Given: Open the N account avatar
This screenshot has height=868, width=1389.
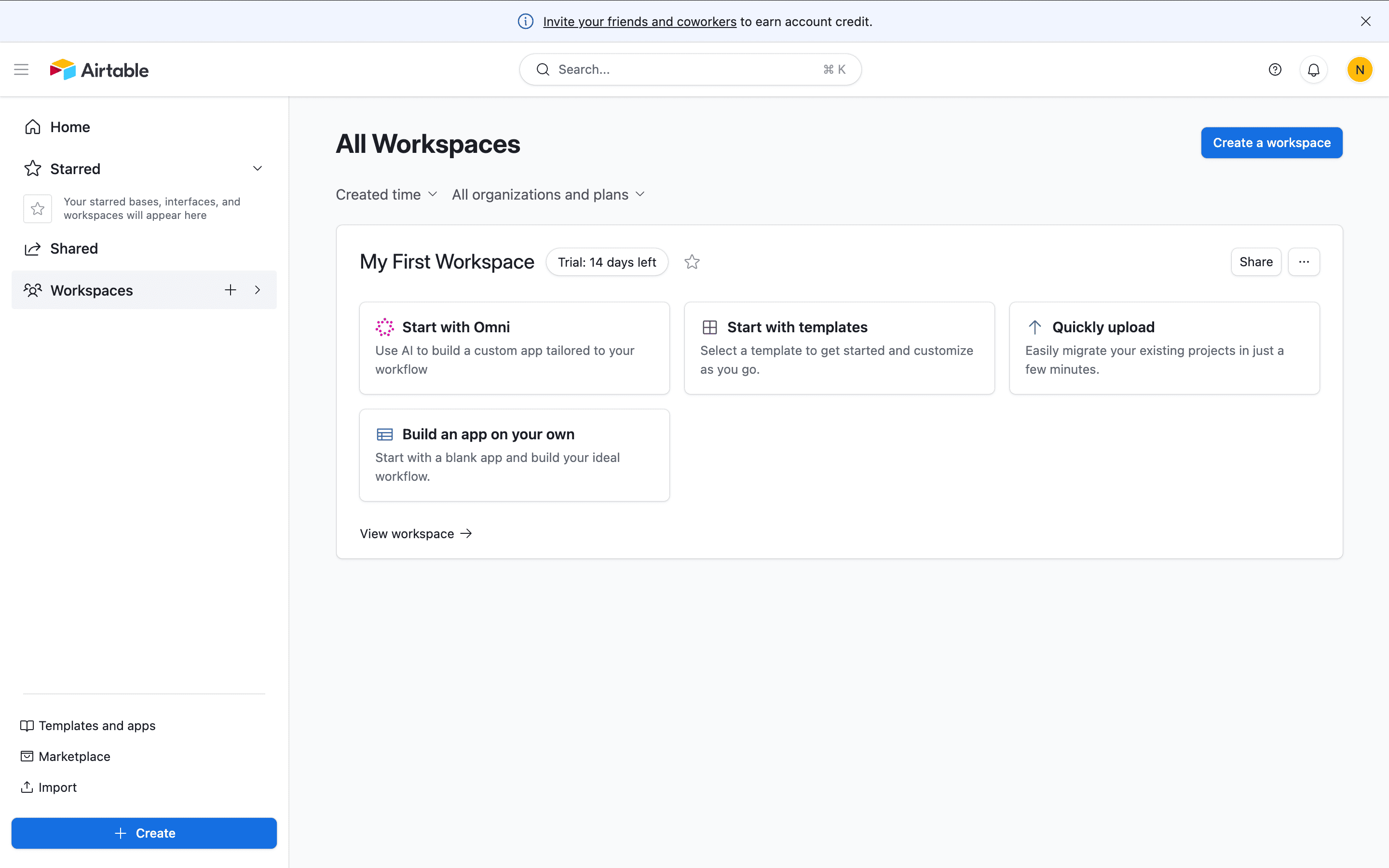Looking at the screenshot, I should pos(1360,69).
